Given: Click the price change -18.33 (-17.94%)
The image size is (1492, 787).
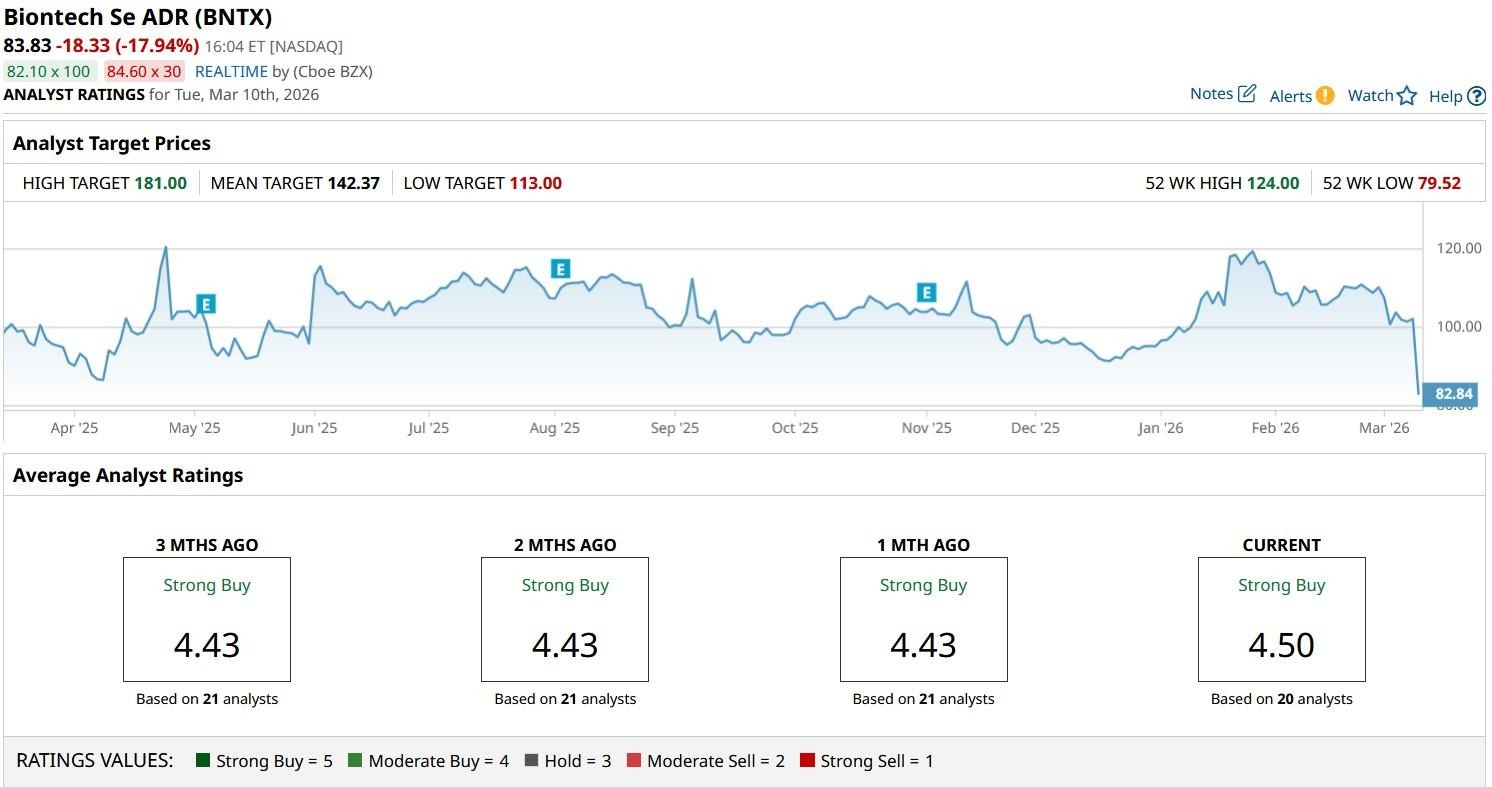Looking at the screenshot, I should tap(127, 46).
